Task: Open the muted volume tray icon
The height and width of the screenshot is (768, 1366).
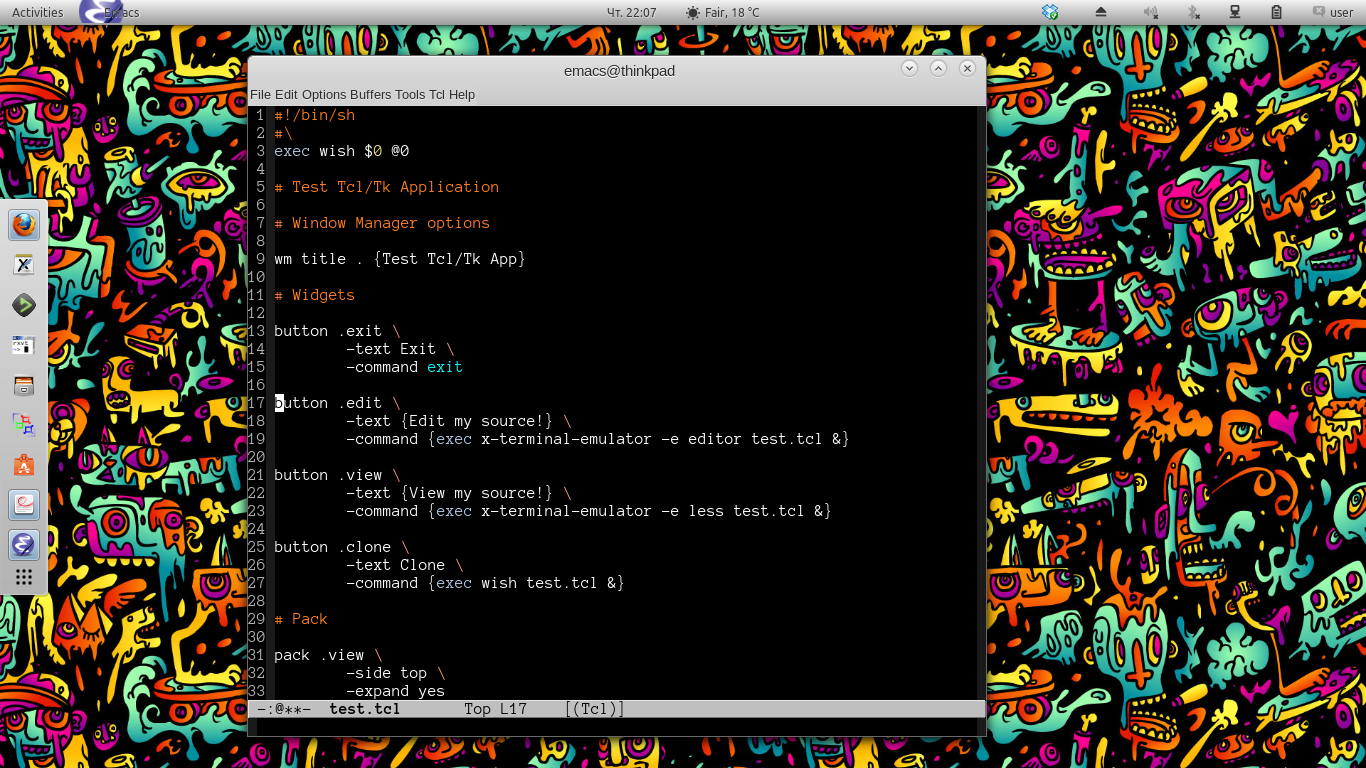Action: click(1151, 12)
